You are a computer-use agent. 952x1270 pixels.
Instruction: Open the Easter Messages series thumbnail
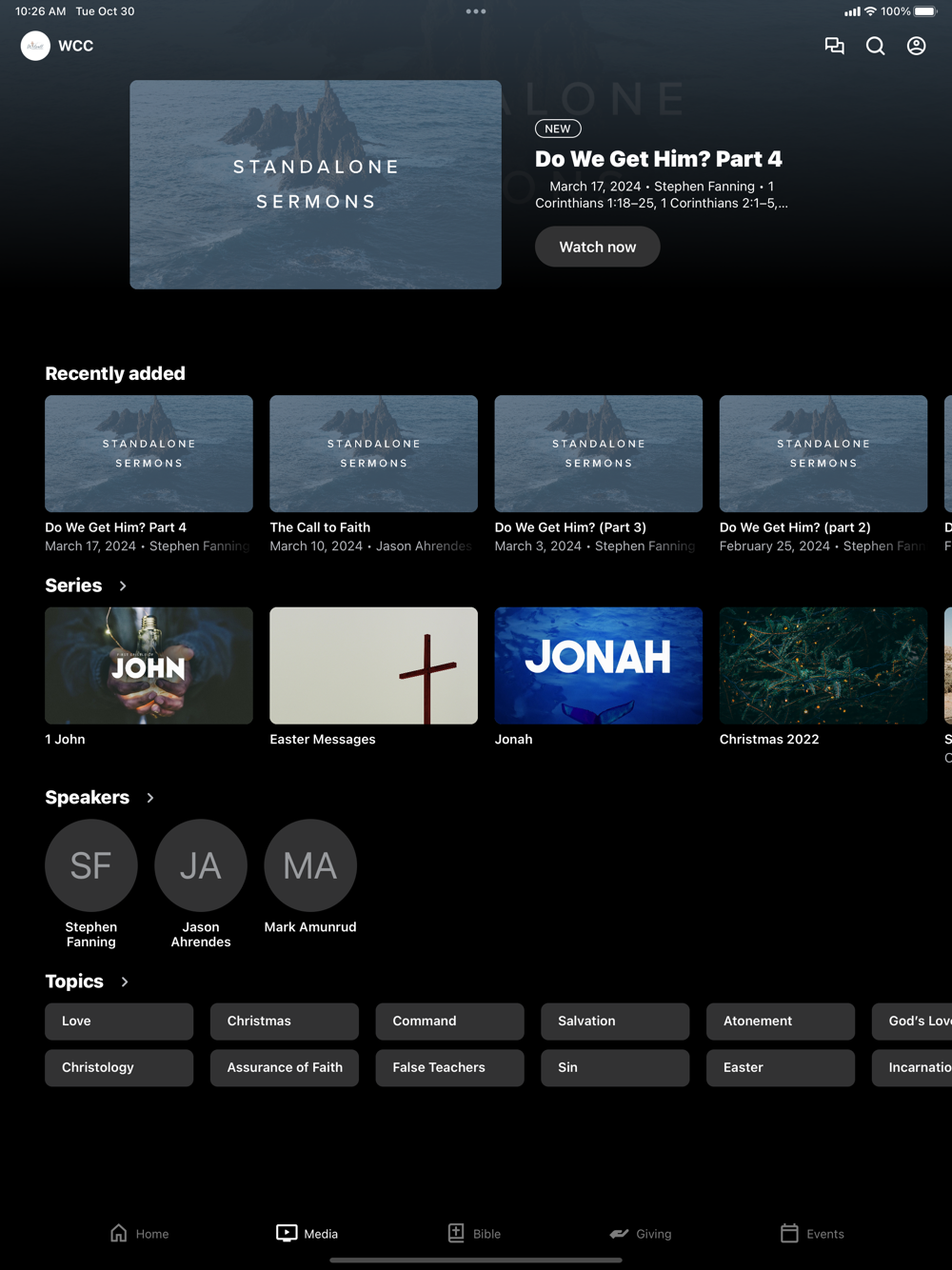pyautogui.click(x=373, y=665)
